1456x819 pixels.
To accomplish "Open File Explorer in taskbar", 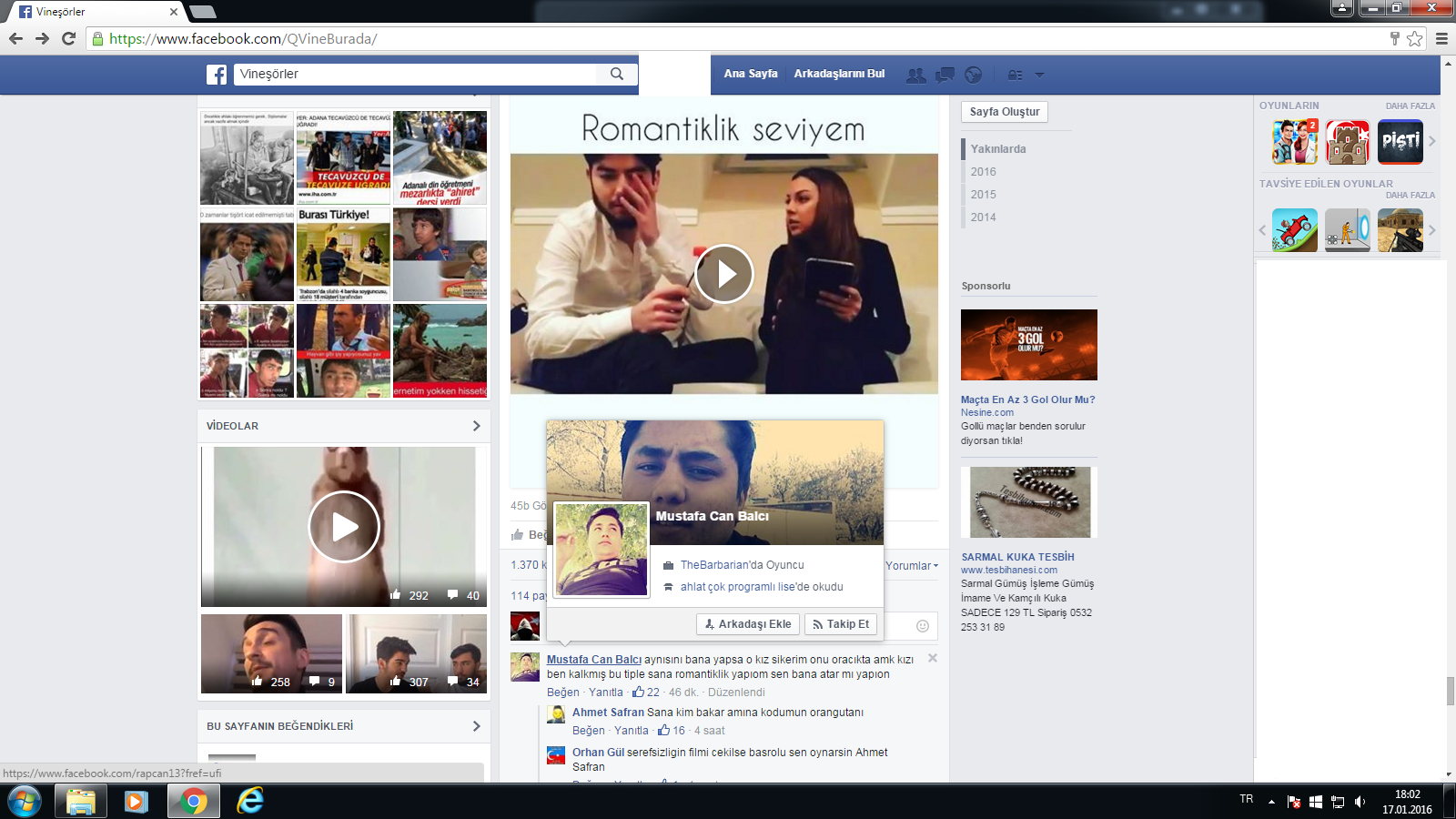I will 80,802.
